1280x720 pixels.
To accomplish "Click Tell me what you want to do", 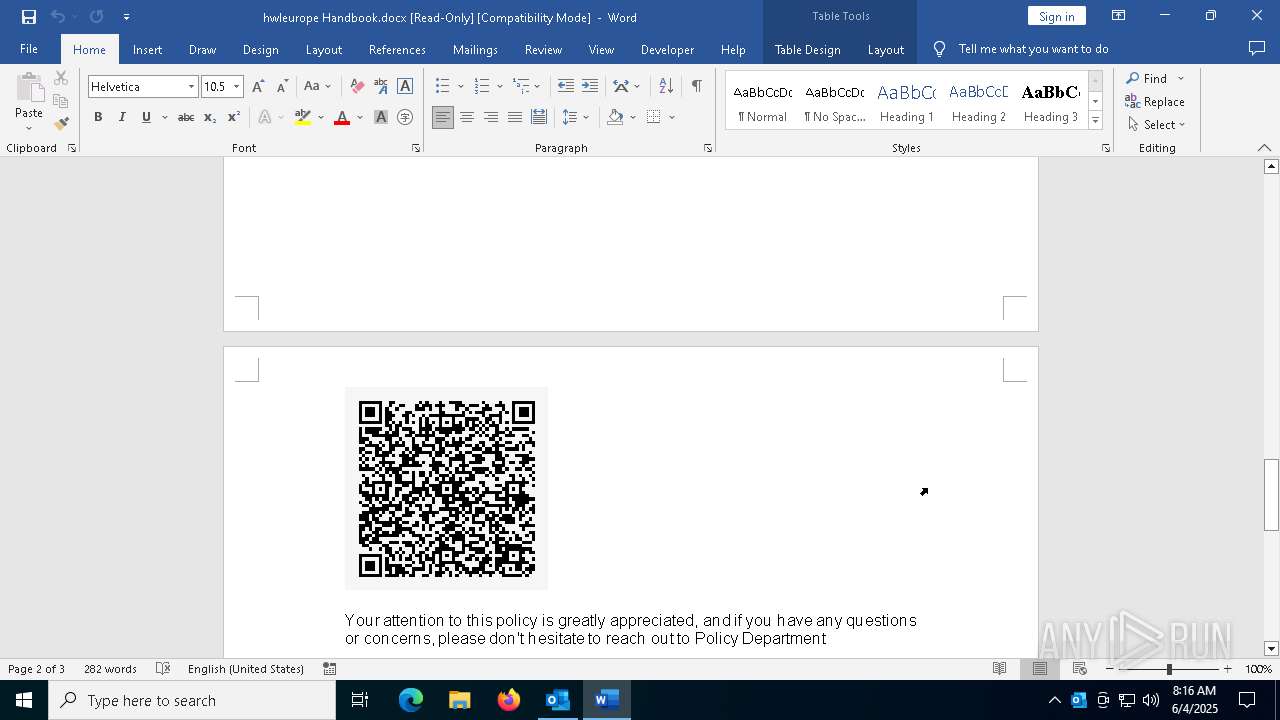I will (x=1033, y=49).
